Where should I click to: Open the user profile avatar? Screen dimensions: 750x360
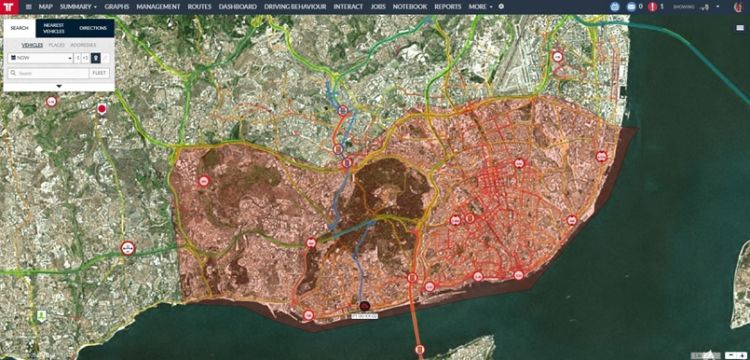coord(737,7)
